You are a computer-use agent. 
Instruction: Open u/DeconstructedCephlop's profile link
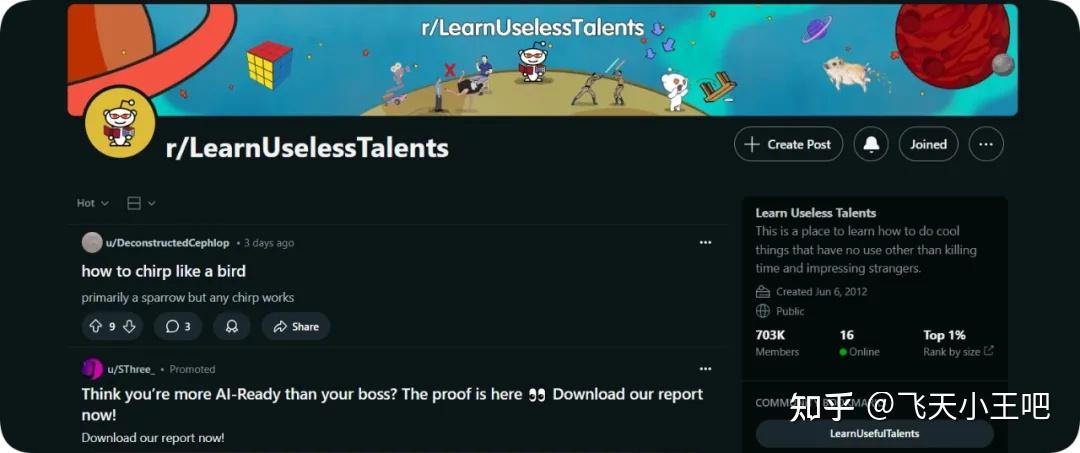pyautogui.click(x=167, y=243)
